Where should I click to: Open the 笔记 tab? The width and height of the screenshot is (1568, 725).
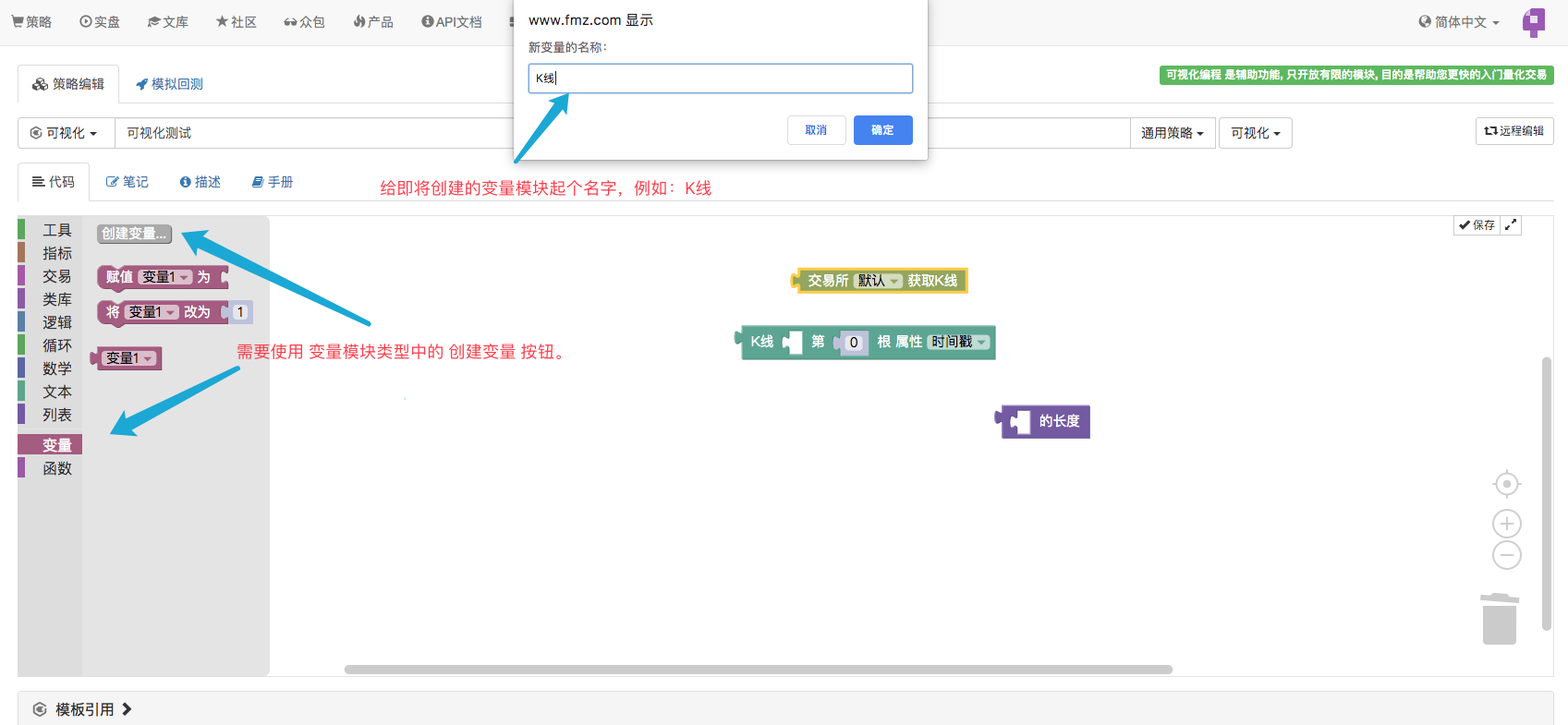click(x=128, y=182)
